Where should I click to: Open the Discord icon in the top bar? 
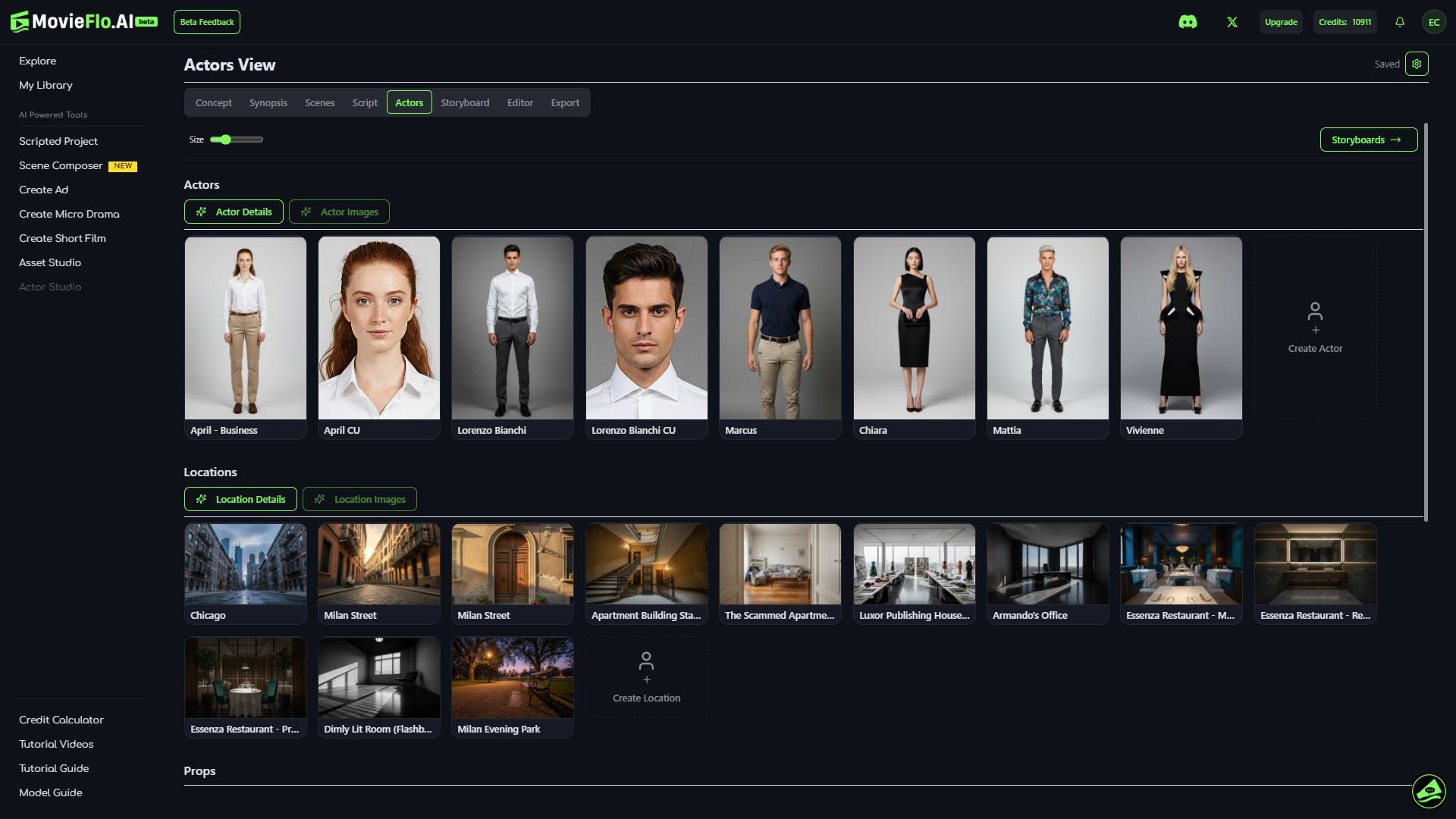point(1188,22)
